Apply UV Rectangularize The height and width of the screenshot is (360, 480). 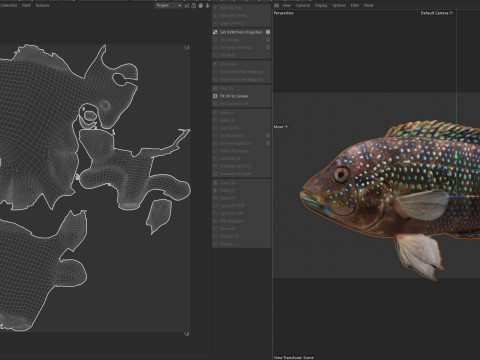[x=238, y=143]
